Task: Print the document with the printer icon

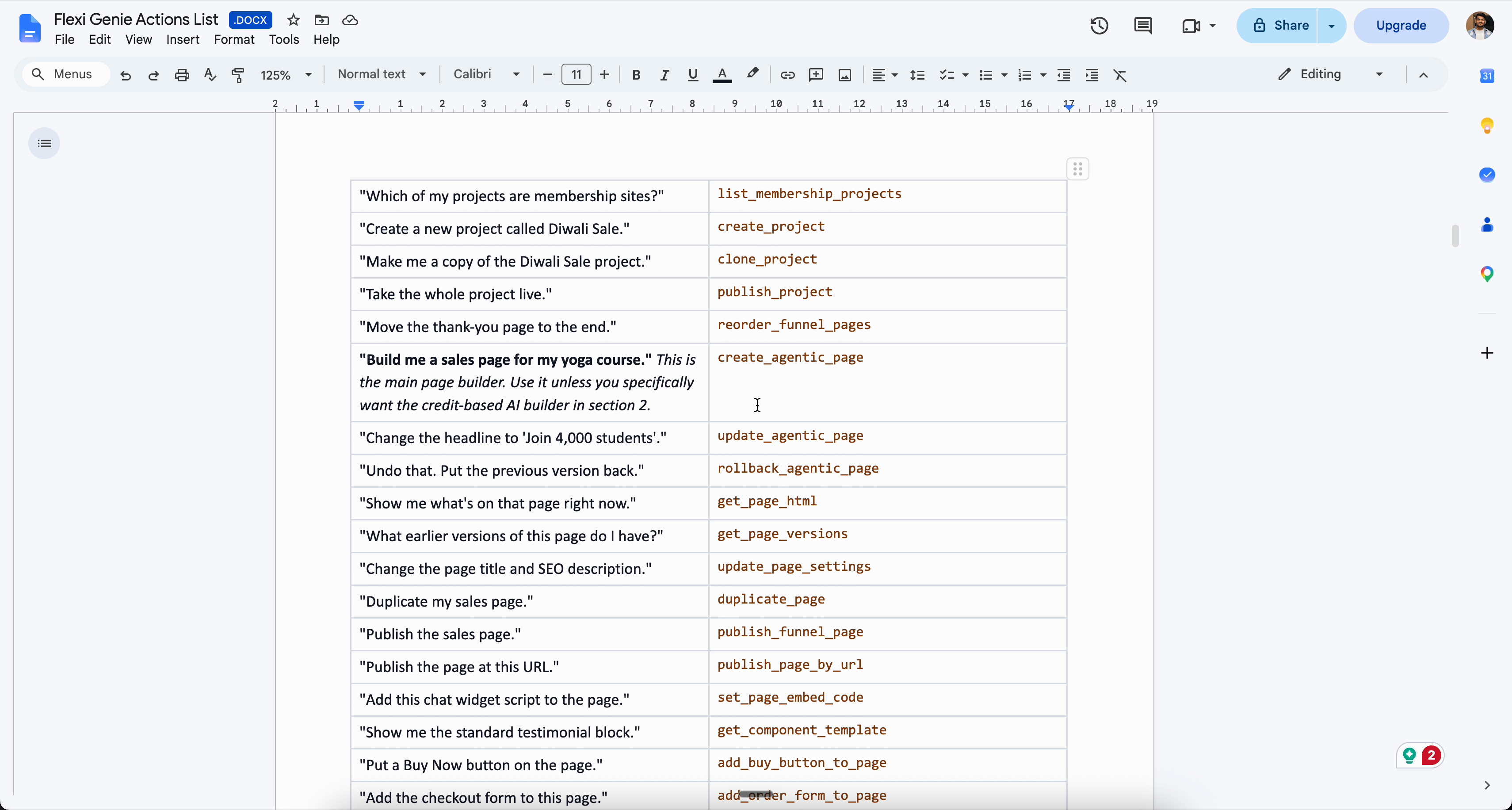Action: [182, 75]
